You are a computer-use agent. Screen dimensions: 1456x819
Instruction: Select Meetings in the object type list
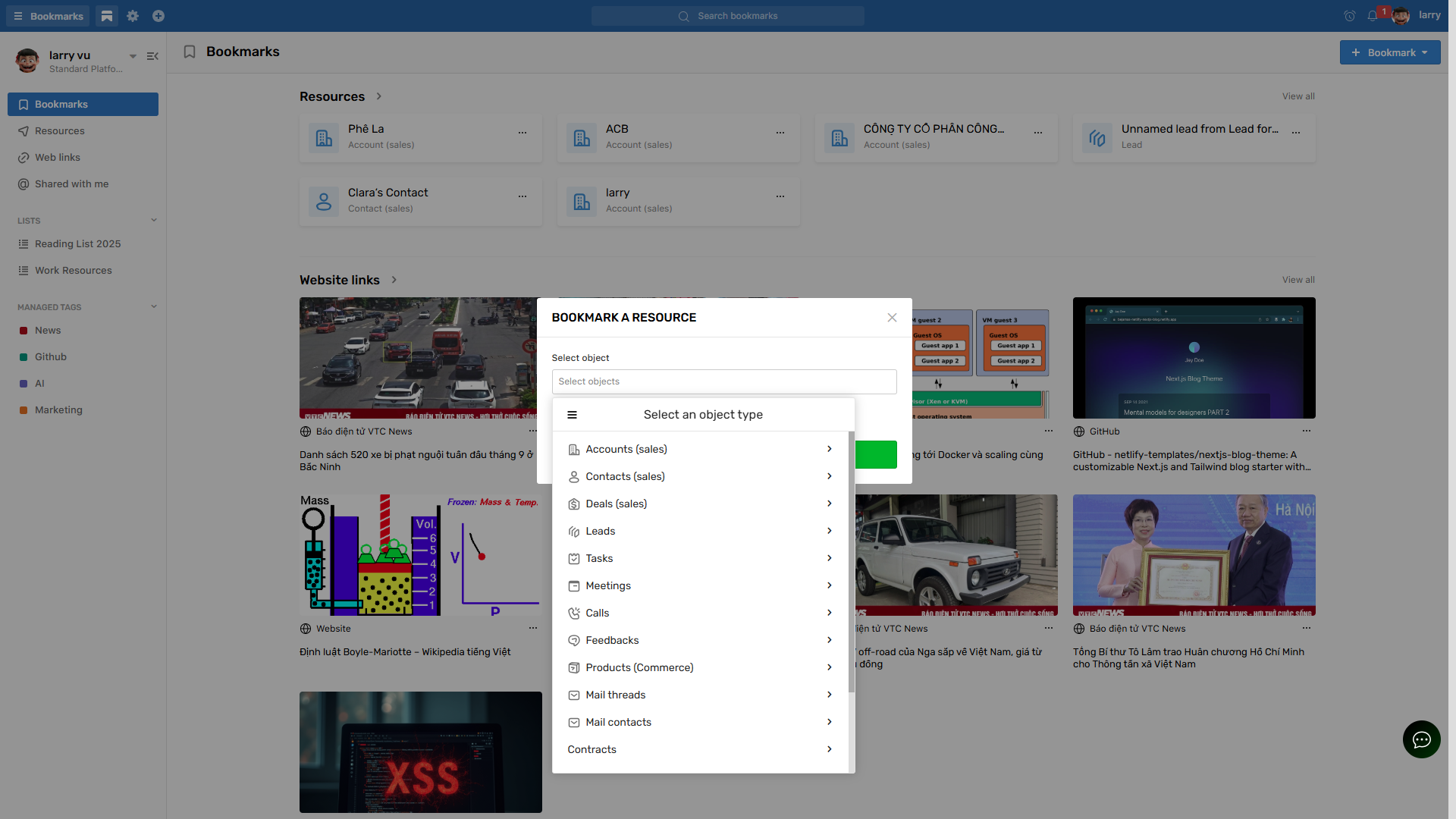pyautogui.click(x=608, y=585)
